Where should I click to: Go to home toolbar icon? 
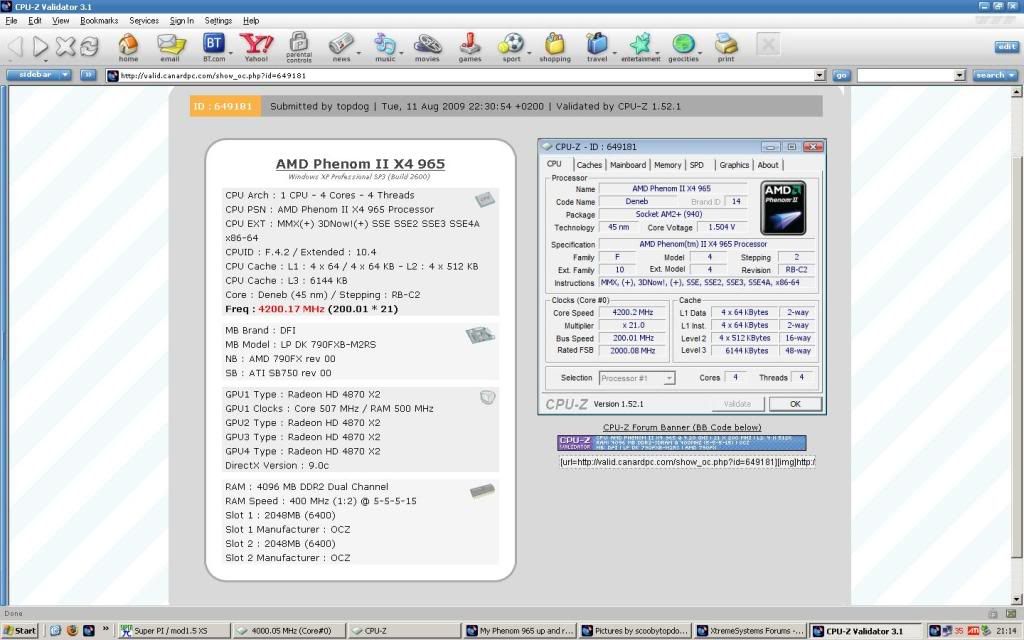pos(129,47)
